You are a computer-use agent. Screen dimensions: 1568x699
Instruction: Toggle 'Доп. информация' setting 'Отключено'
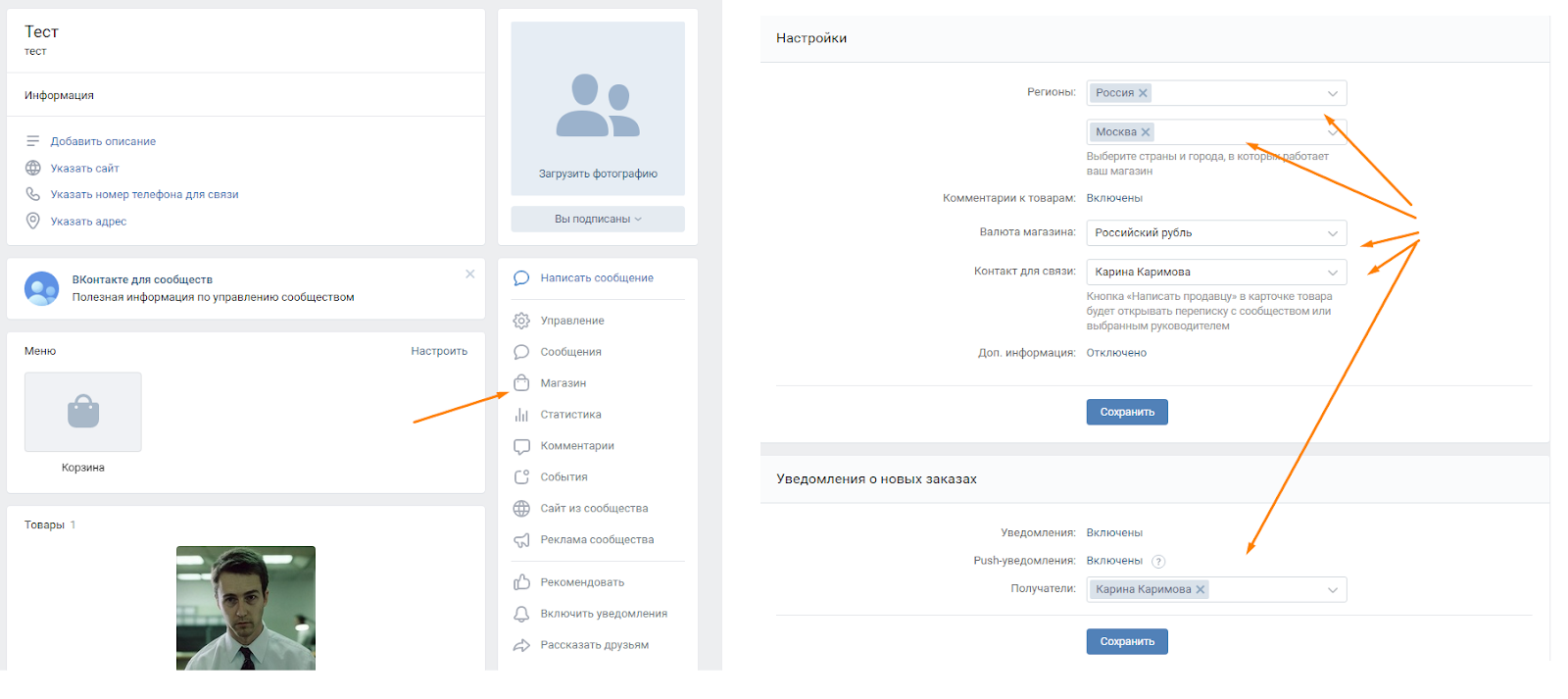tap(1116, 353)
